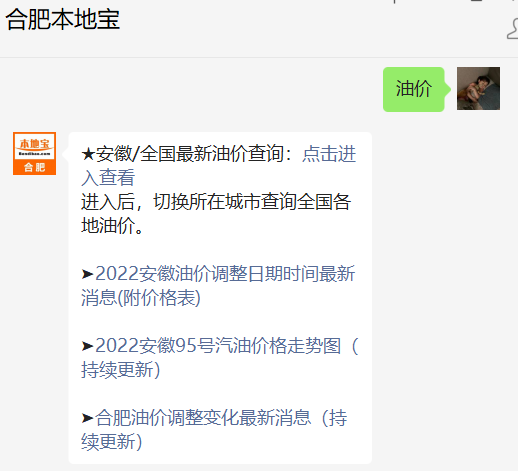Click 续更新) line under 合肥油价 link
The height and width of the screenshot is (471, 518).
tap(112, 442)
